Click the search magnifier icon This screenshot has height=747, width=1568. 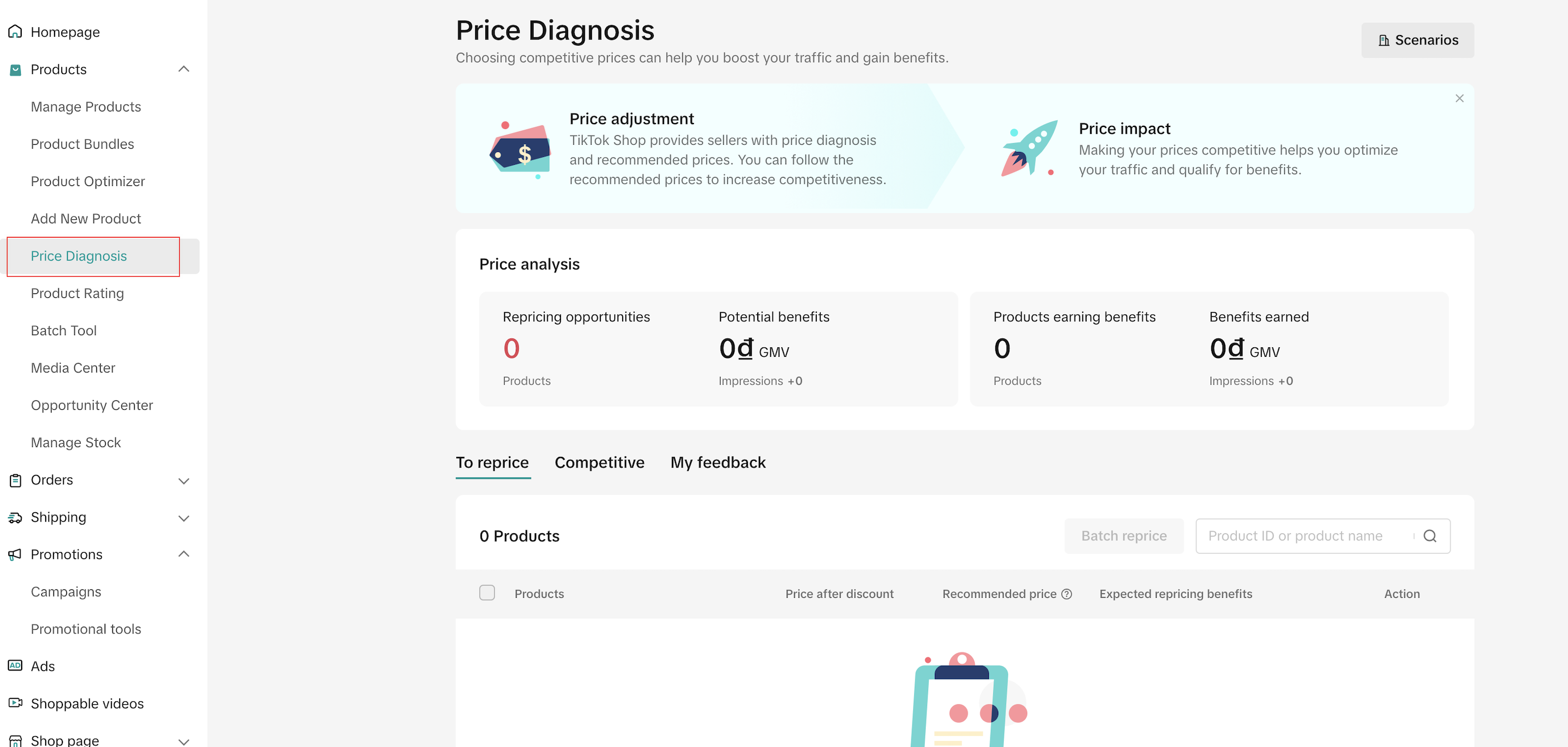[1430, 535]
